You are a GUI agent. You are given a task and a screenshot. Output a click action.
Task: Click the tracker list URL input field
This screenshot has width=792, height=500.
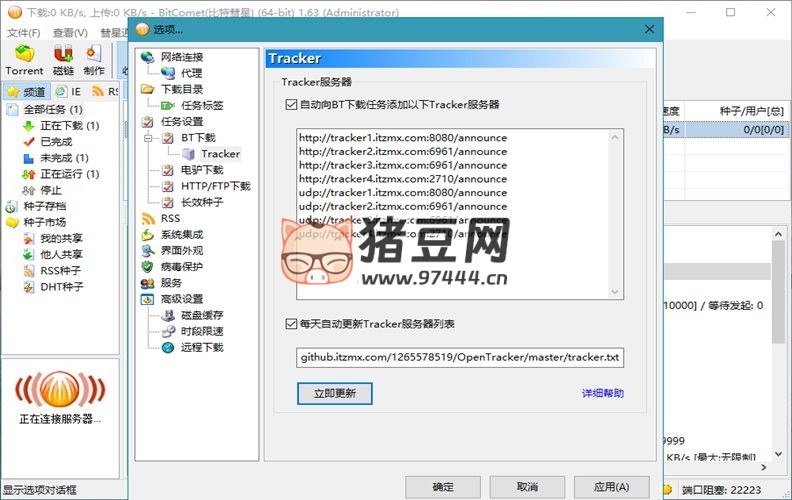(460, 357)
